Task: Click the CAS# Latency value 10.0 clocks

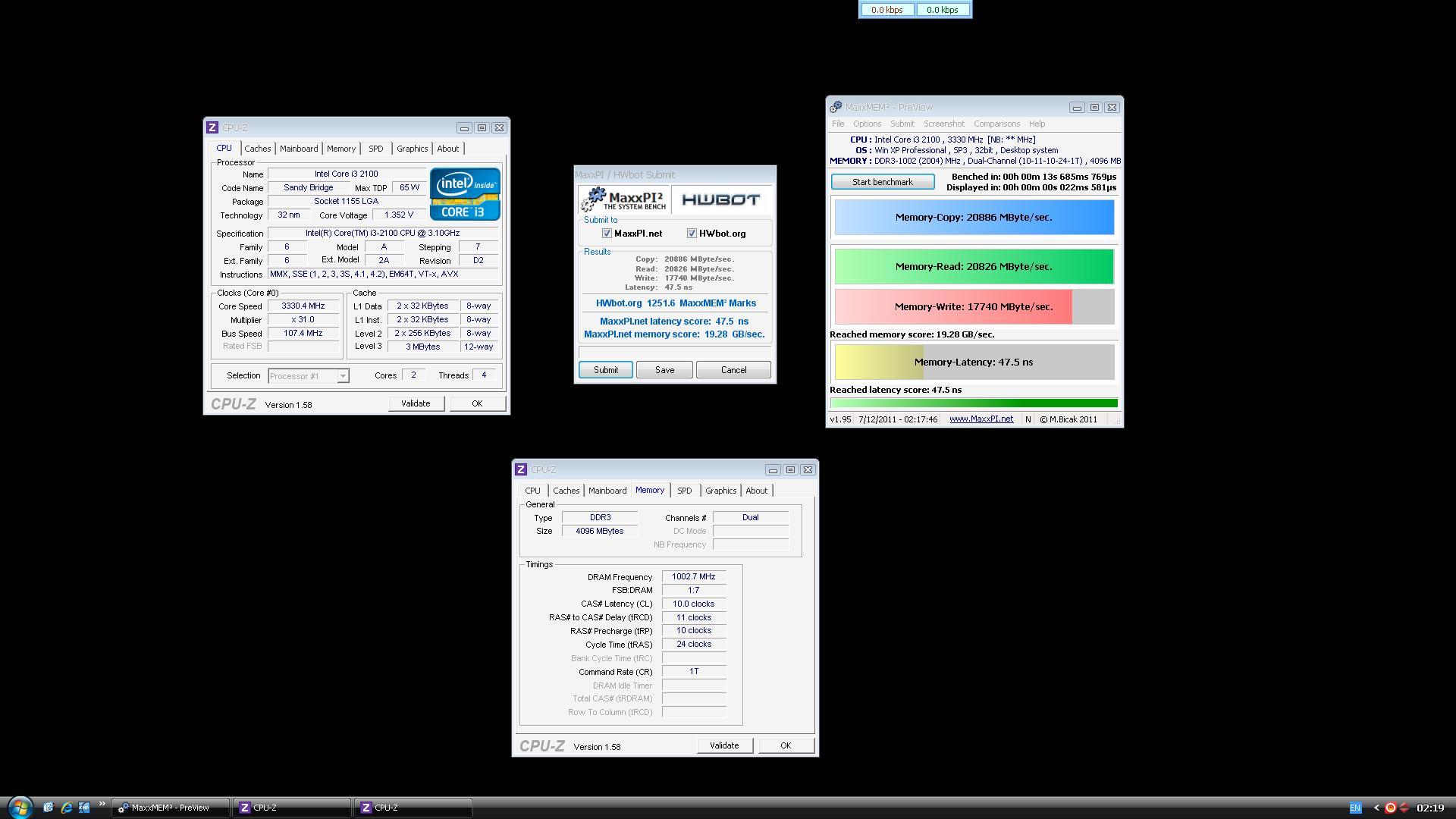Action: pyautogui.click(x=693, y=604)
